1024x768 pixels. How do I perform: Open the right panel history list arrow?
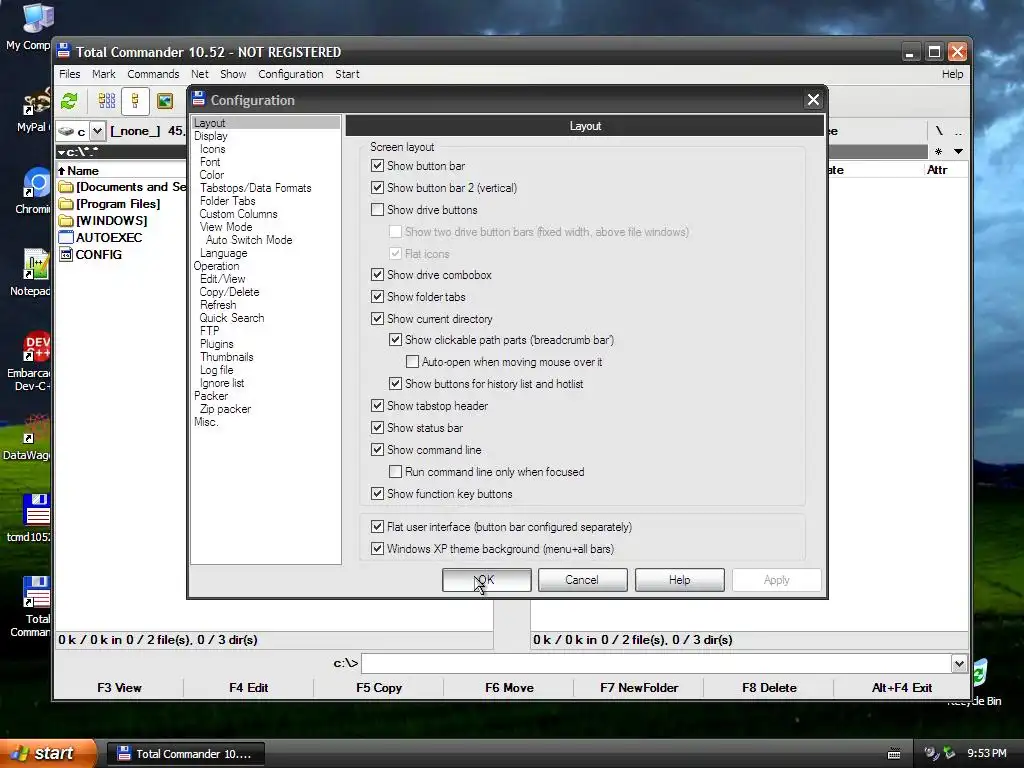[x=958, y=152]
